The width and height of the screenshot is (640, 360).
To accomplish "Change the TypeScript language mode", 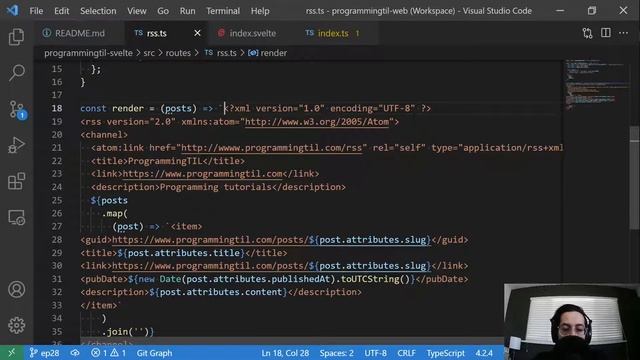I will (445, 353).
